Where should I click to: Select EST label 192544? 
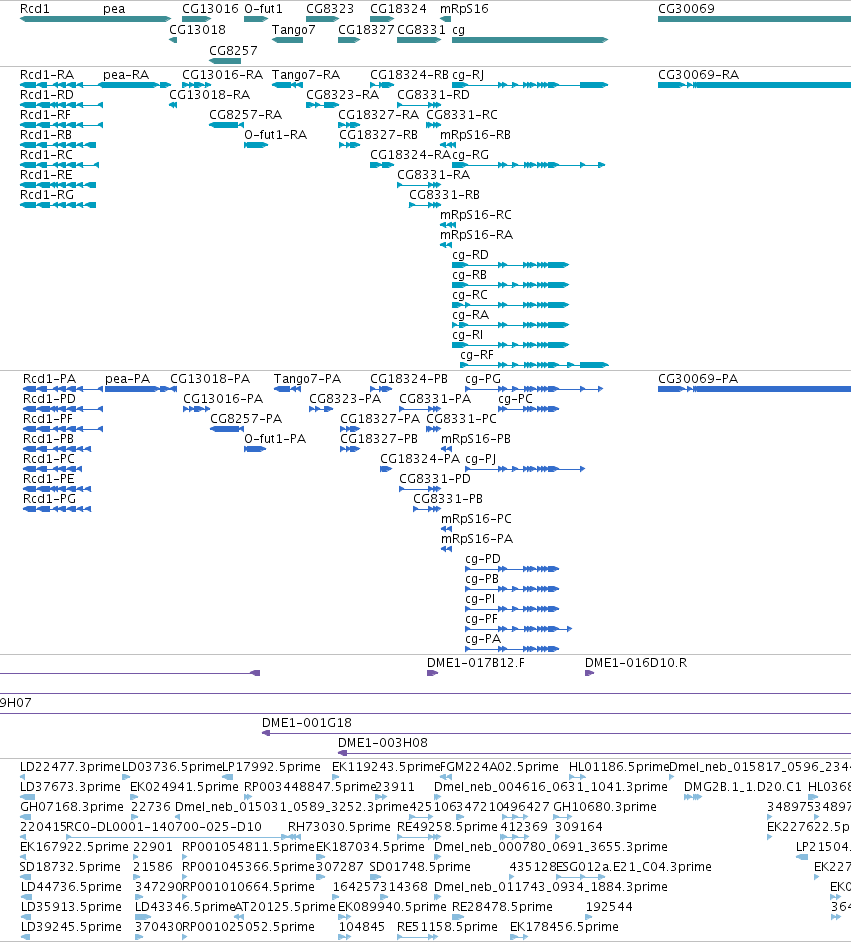pyautogui.click(x=609, y=907)
